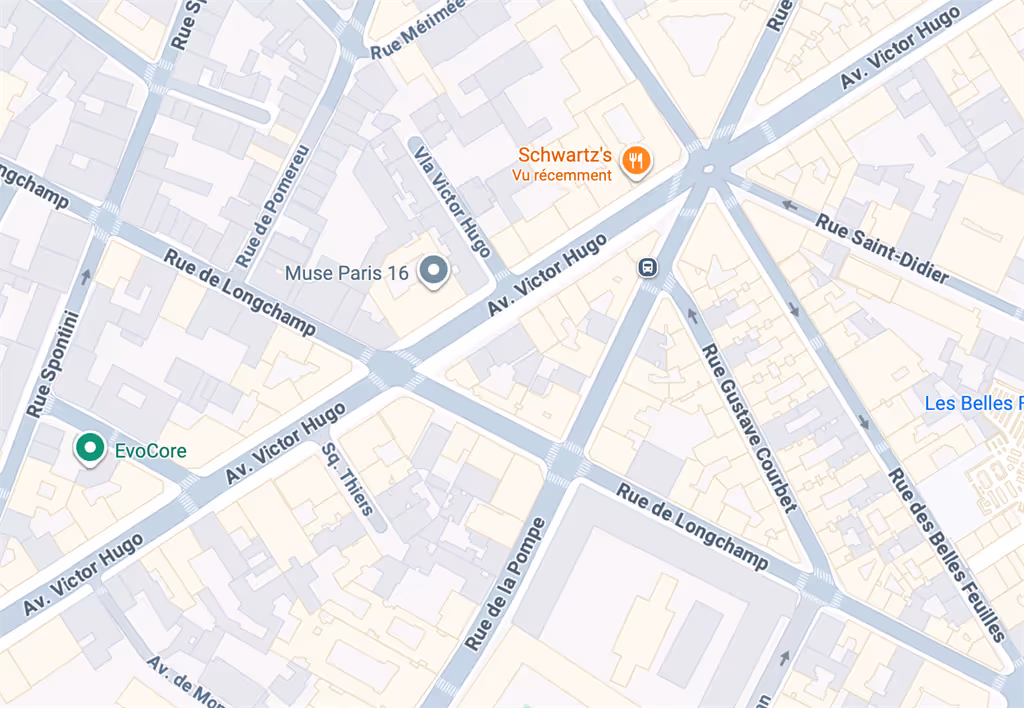
Task: Click the one-way arrow on Rue Spontini
Action: tap(85, 278)
